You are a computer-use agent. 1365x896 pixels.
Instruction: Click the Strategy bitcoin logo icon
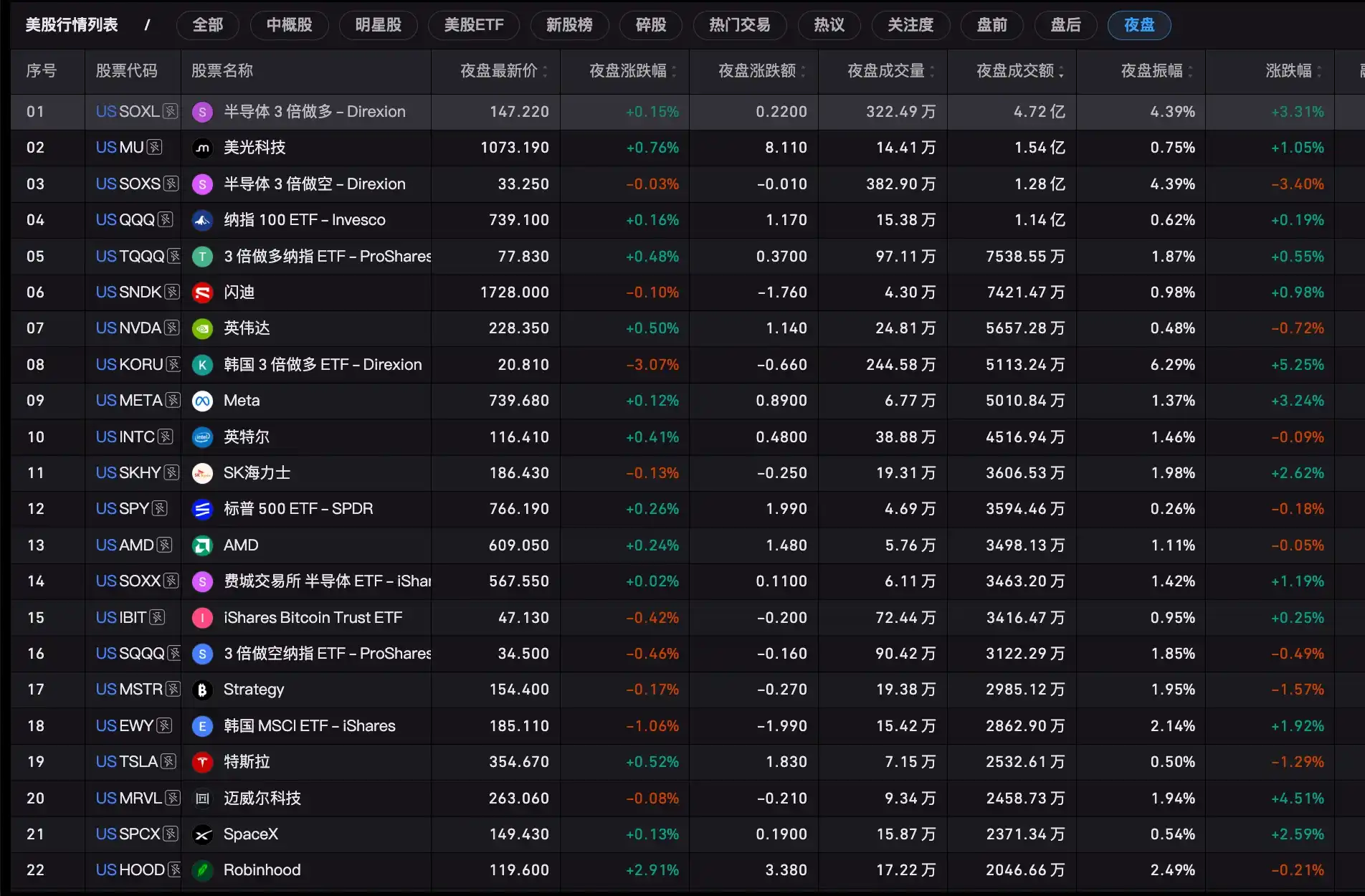click(203, 690)
